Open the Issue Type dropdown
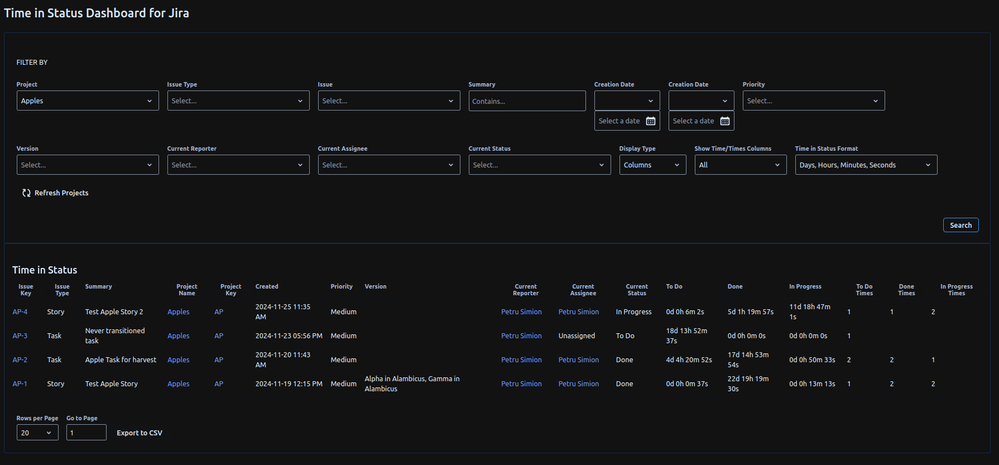Viewport: 999px width, 465px height. [238, 101]
